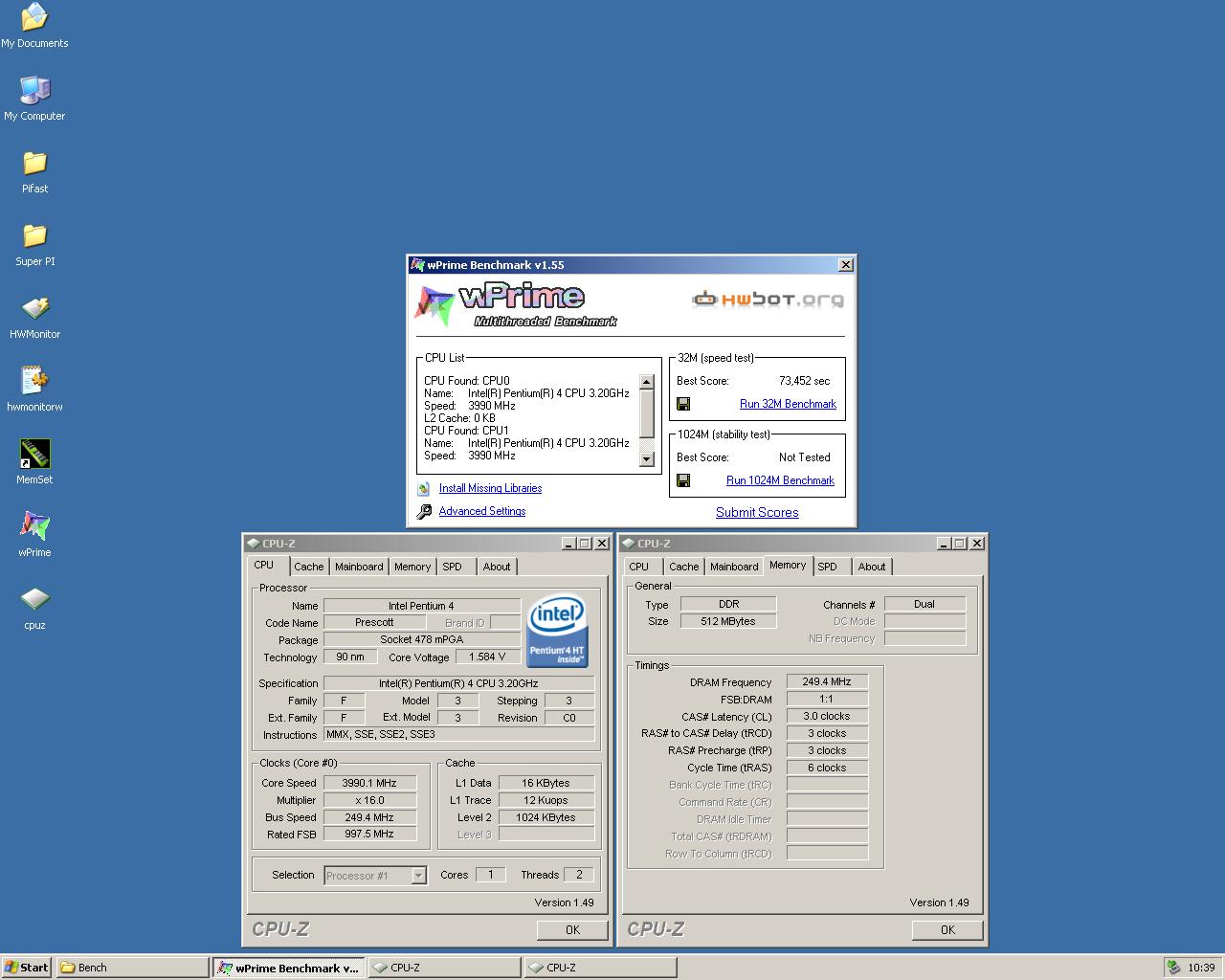Viewport: 1225px width, 980px height.
Task: Click the CAS# Latency value 3.0 clocks
Action: pos(827,716)
